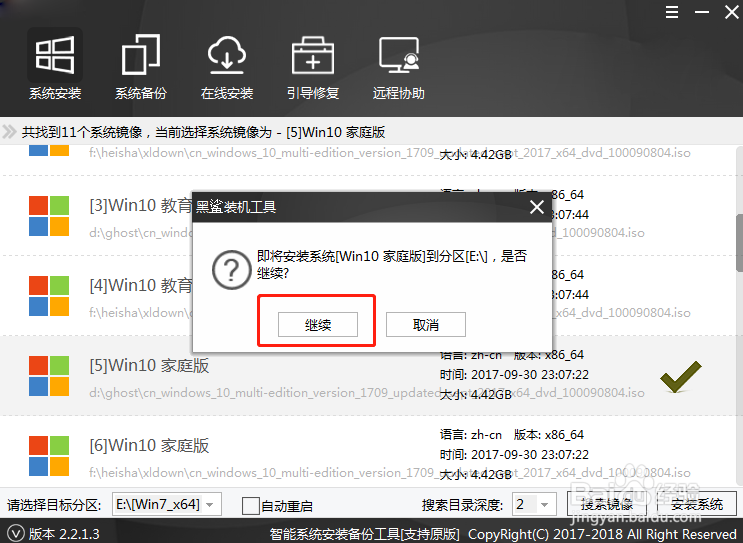
Task: Select the [5]Win10 家庭版 image title
Action: click(x=149, y=365)
